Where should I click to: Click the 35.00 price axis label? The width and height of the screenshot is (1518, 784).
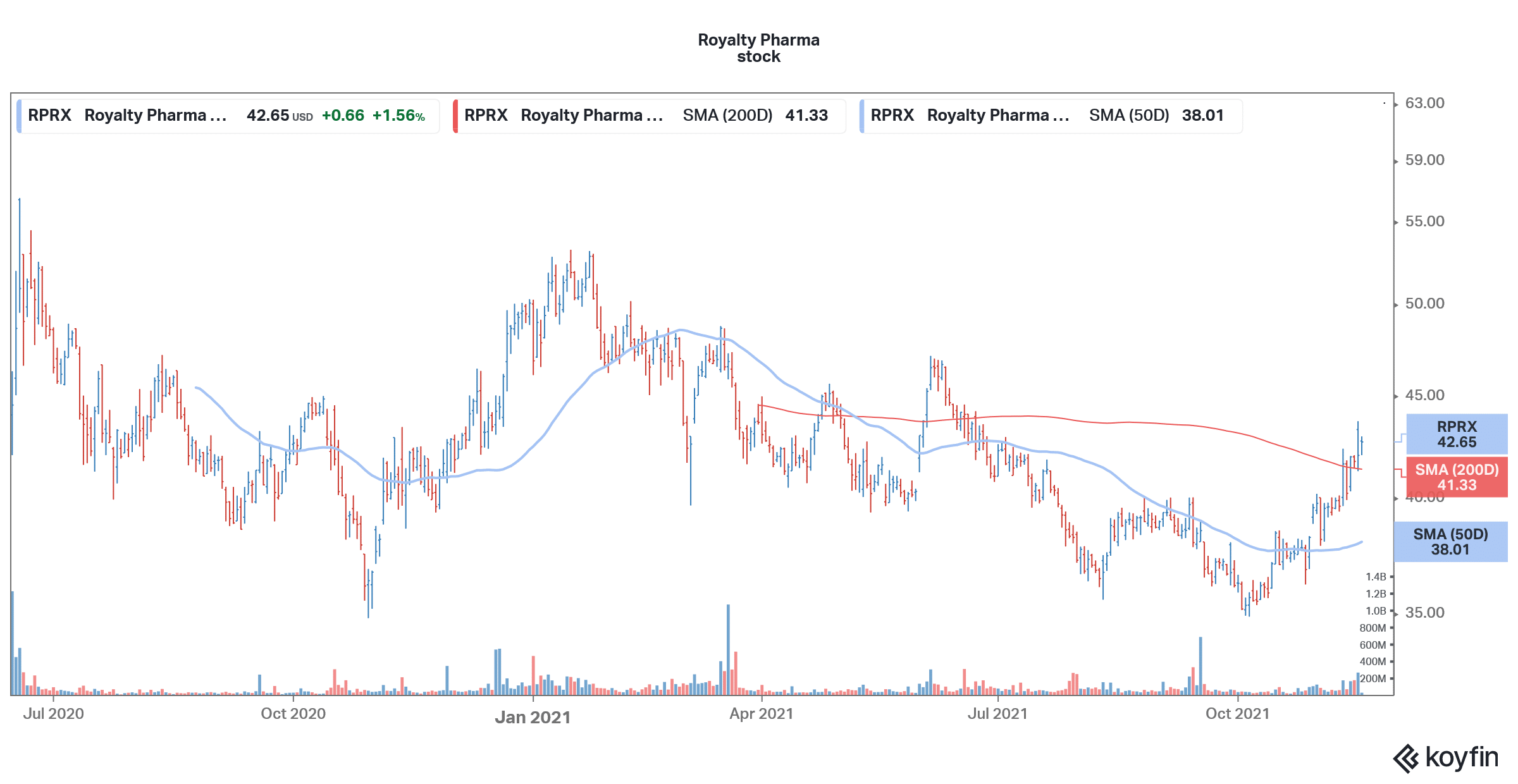[x=1424, y=613]
